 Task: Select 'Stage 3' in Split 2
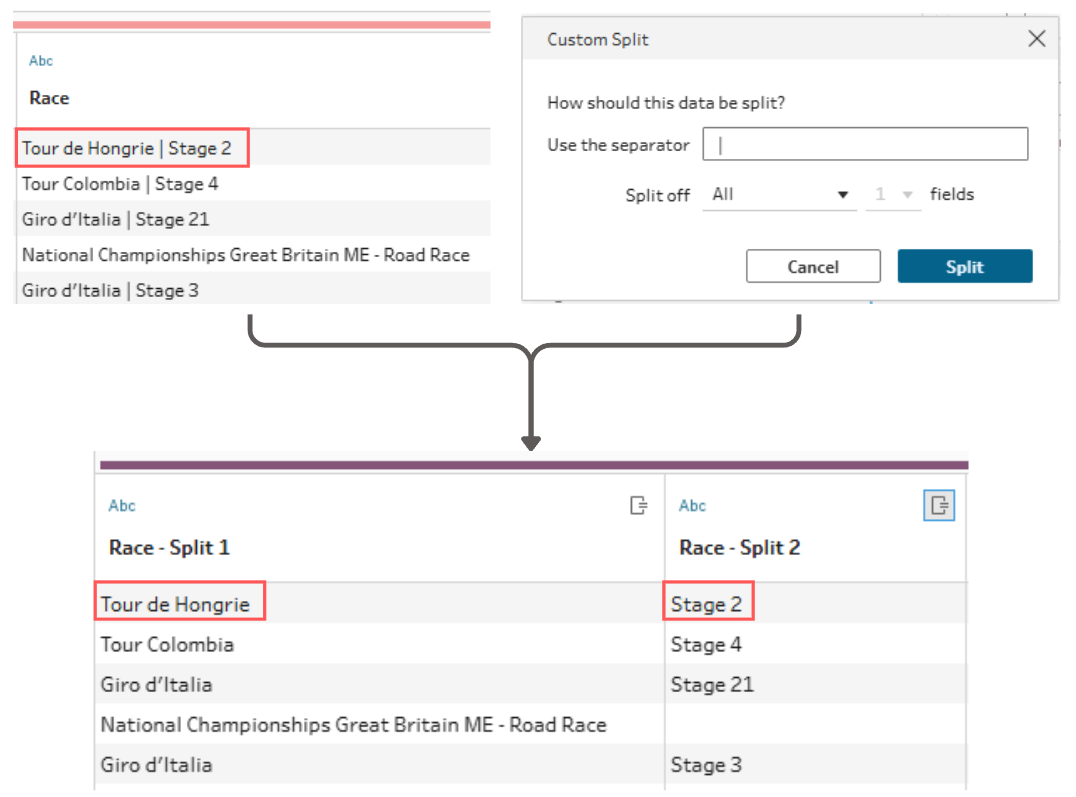(x=706, y=765)
